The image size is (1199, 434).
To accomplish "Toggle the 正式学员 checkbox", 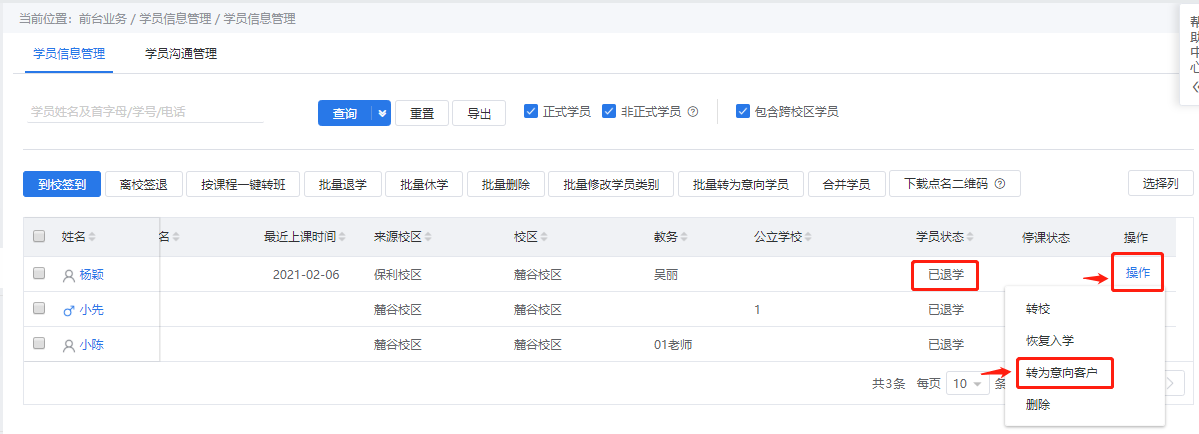I will click(x=531, y=112).
